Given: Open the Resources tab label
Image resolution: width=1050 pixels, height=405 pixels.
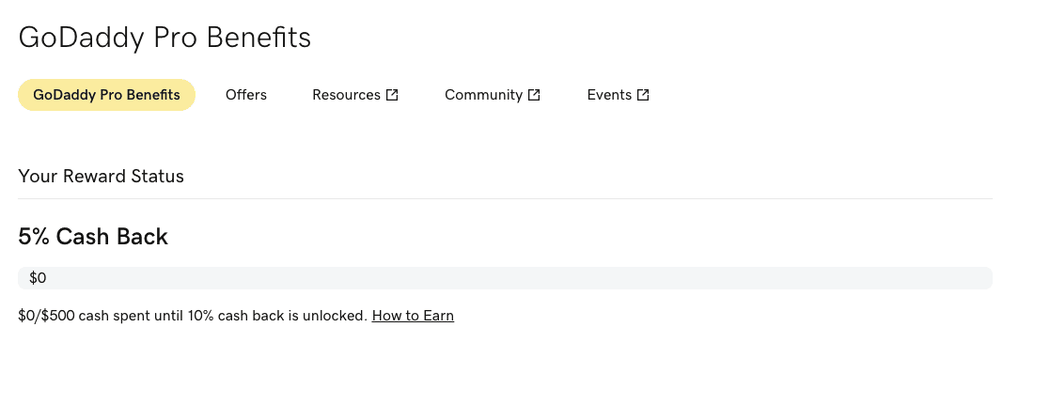Looking at the screenshot, I should 346,95.
